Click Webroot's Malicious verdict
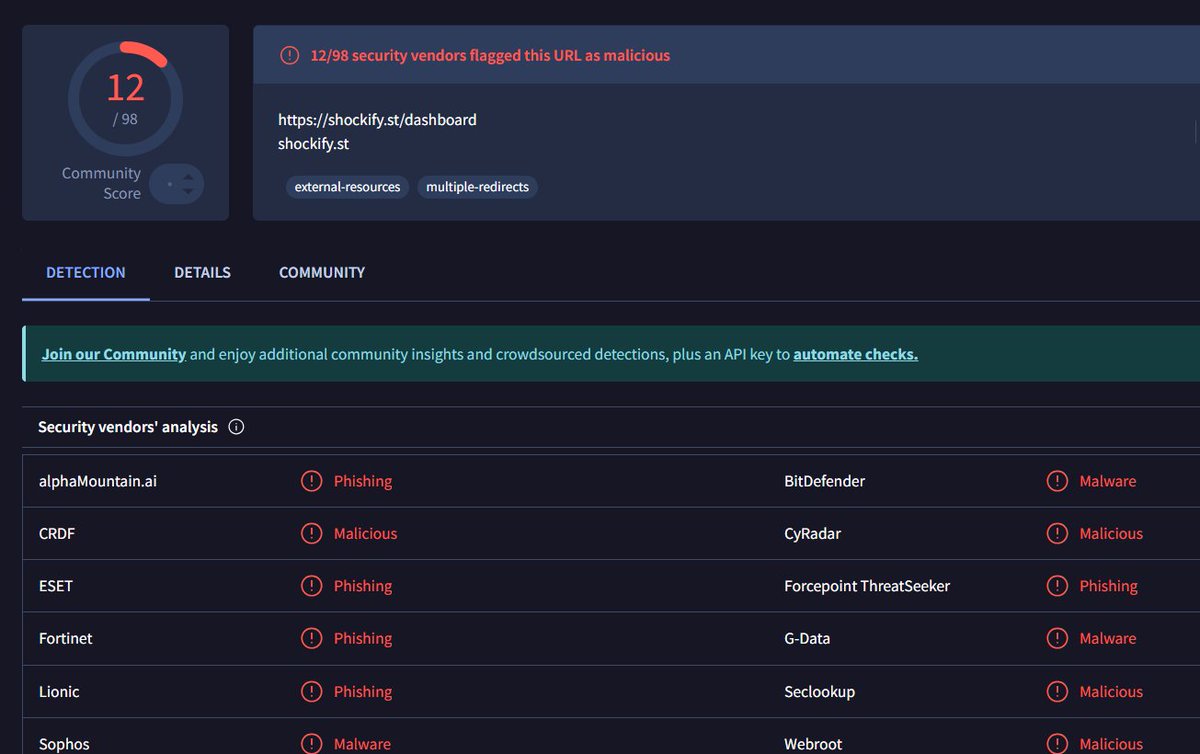 click(1111, 744)
